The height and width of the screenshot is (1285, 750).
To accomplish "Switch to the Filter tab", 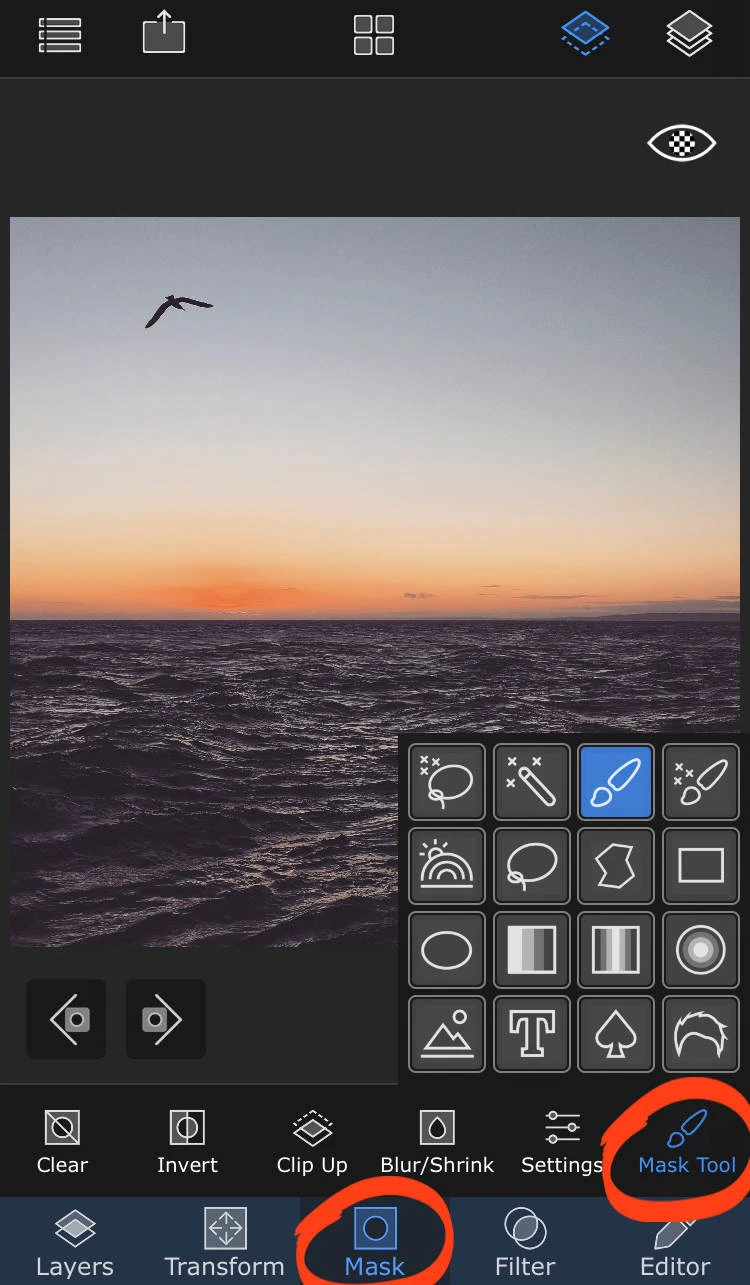I will (525, 1243).
